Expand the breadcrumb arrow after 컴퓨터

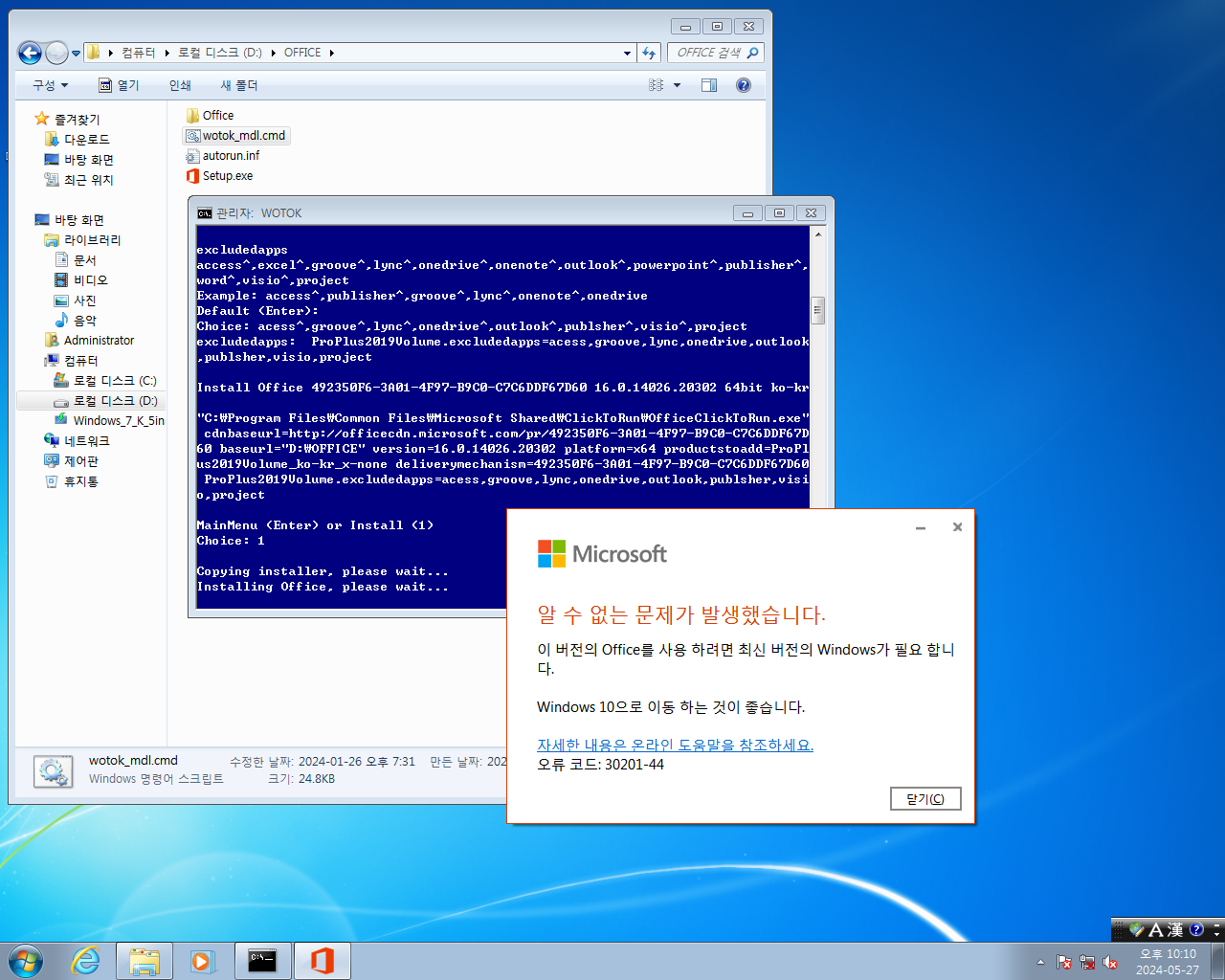[x=167, y=53]
